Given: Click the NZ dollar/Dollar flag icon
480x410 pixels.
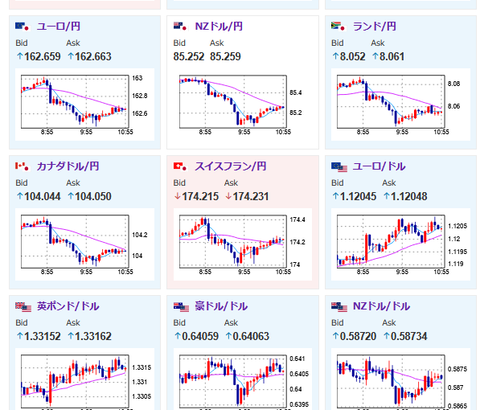Looking at the screenshot, I should pyautogui.click(x=339, y=307).
